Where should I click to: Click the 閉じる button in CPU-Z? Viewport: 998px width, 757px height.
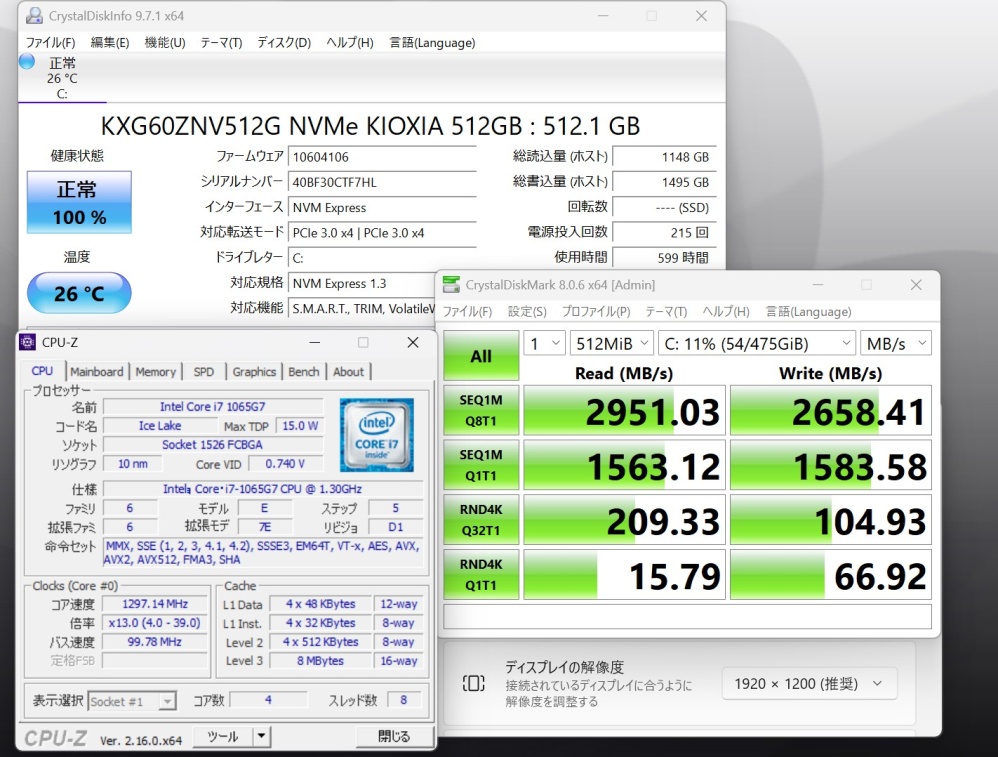[395, 737]
